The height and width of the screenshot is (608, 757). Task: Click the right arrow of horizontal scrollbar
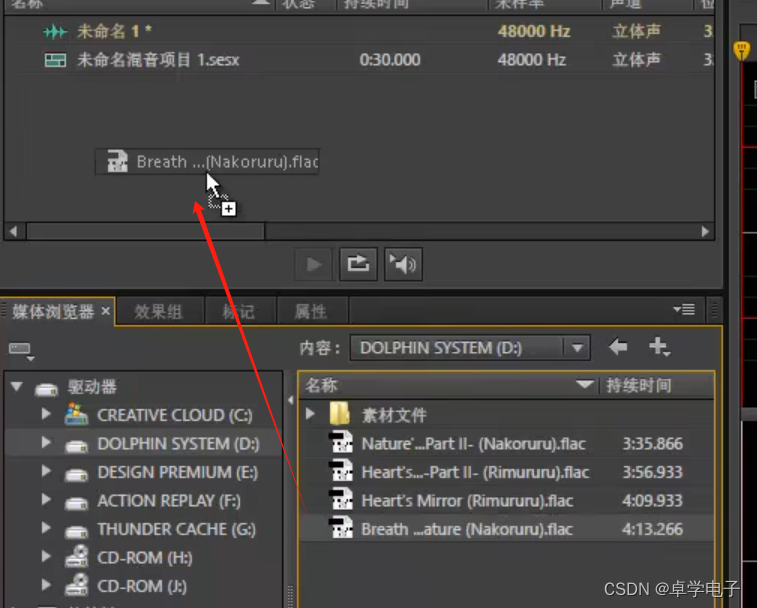pyautogui.click(x=705, y=231)
